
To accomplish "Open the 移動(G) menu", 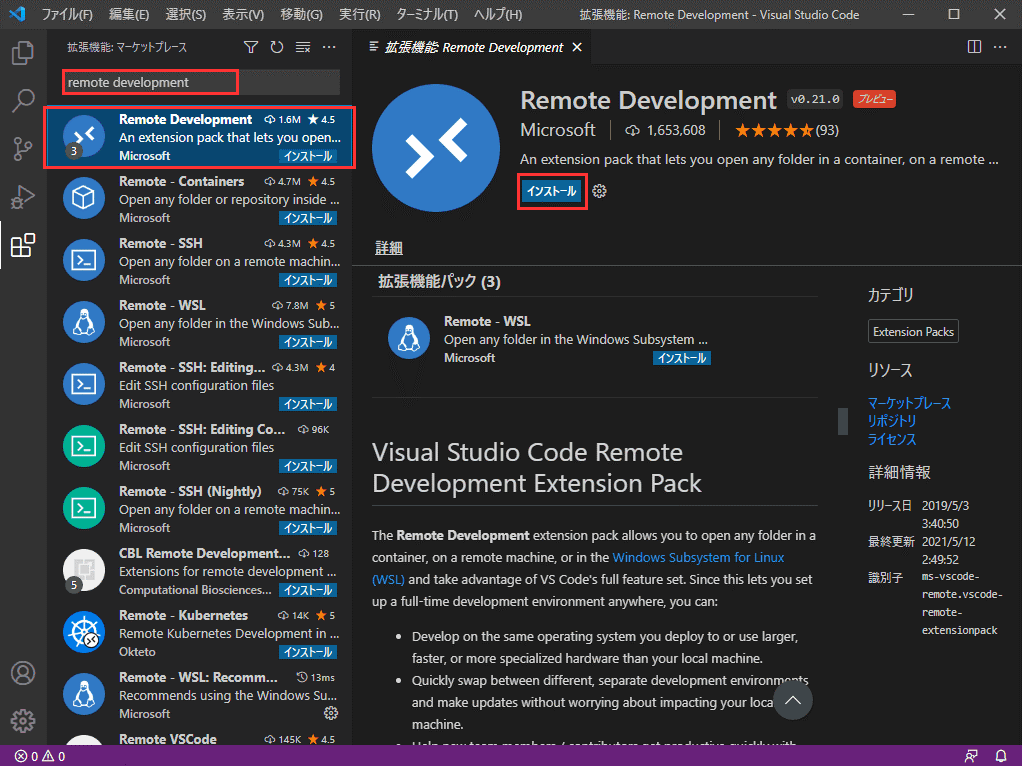I will tap(301, 14).
